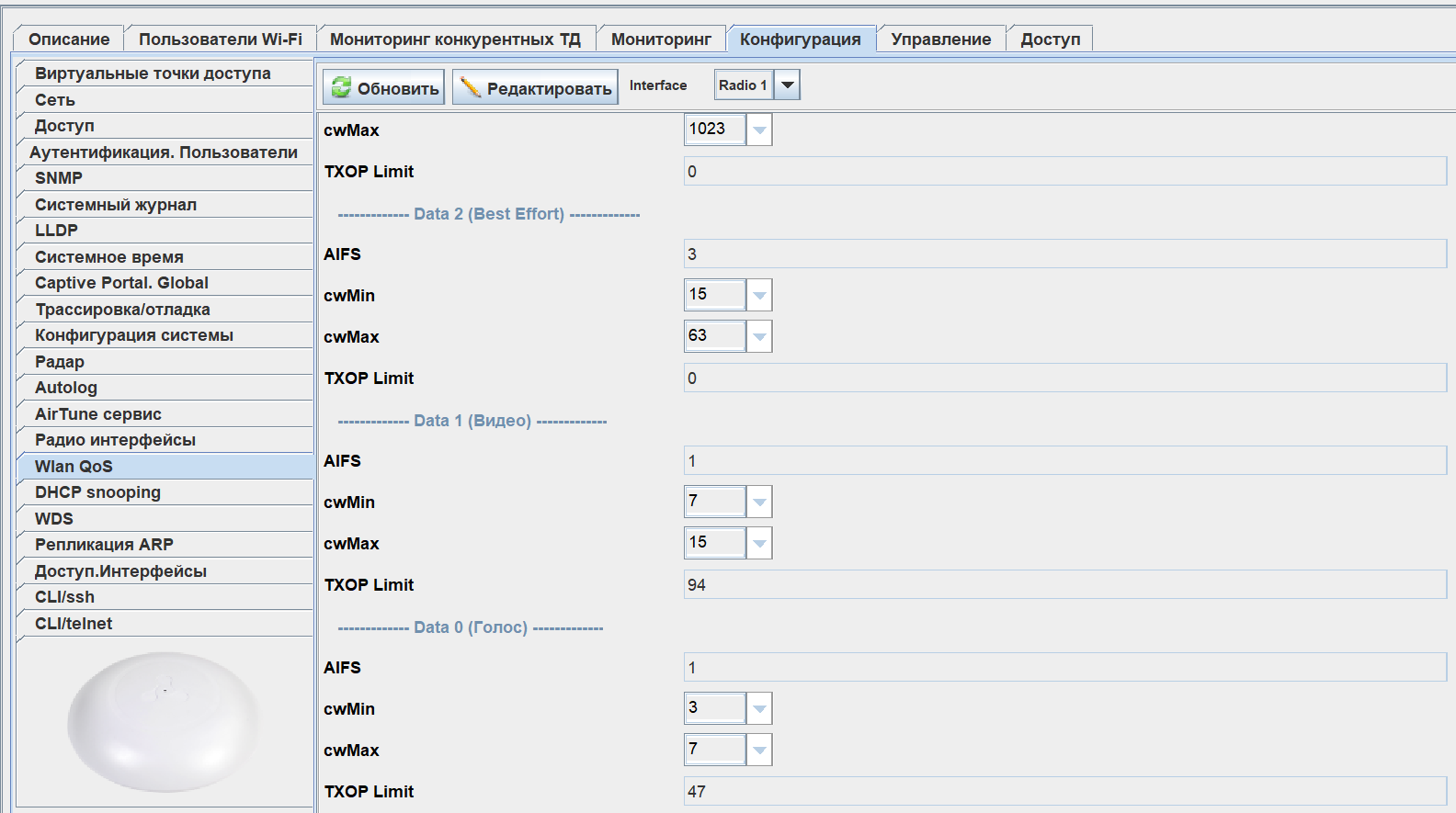Viewport: 1456px width, 813px height.
Task: Click the Видео TXOP Limit field showing 94
Action: point(1064,585)
